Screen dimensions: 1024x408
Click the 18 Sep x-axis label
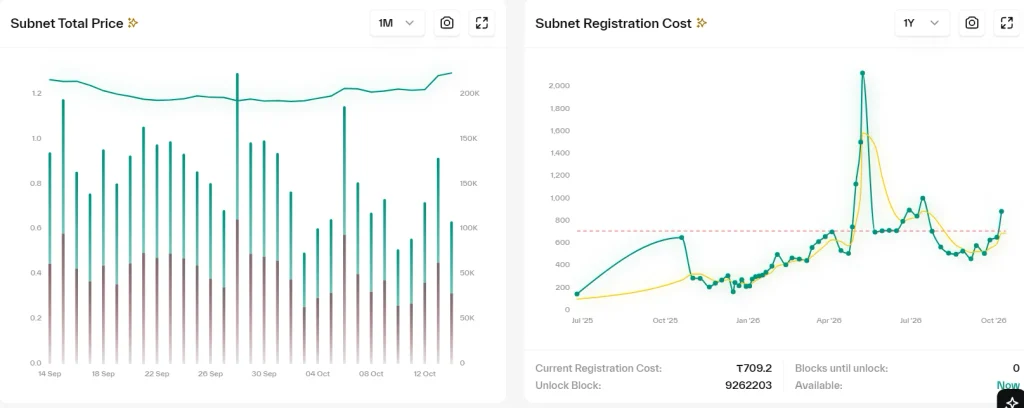coord(103,374)
